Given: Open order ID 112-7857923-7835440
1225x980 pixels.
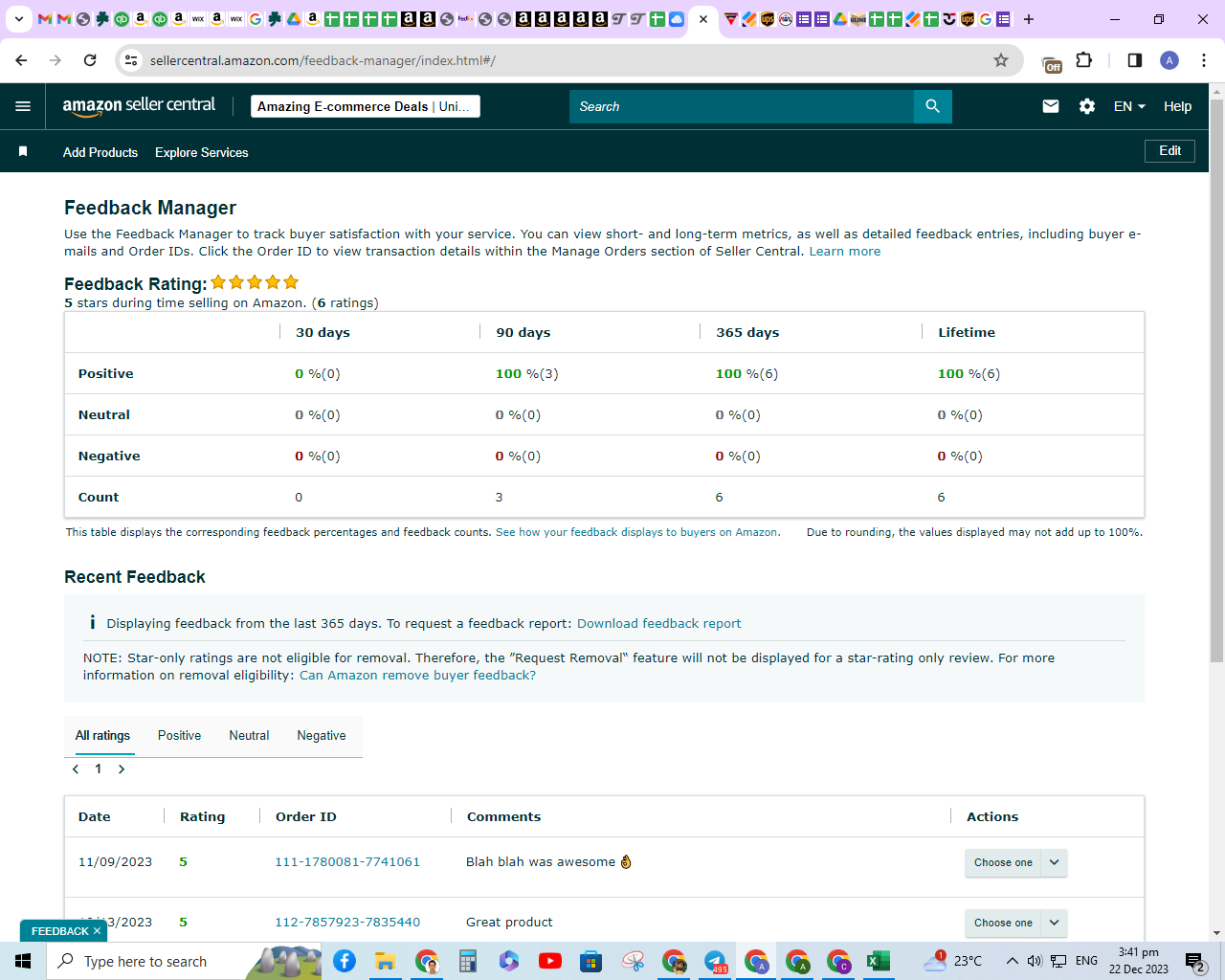Looking at the screenshot, I should click(347, 922).
